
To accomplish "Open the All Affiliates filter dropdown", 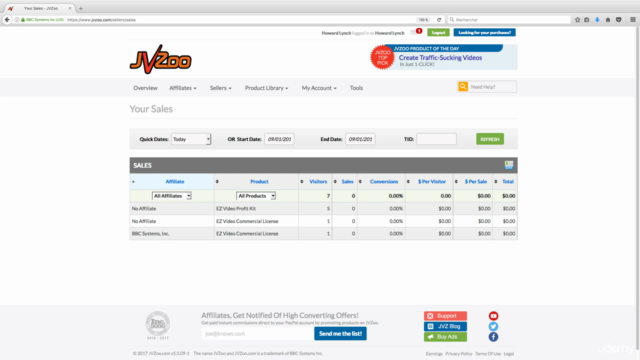I will [171, 196].
